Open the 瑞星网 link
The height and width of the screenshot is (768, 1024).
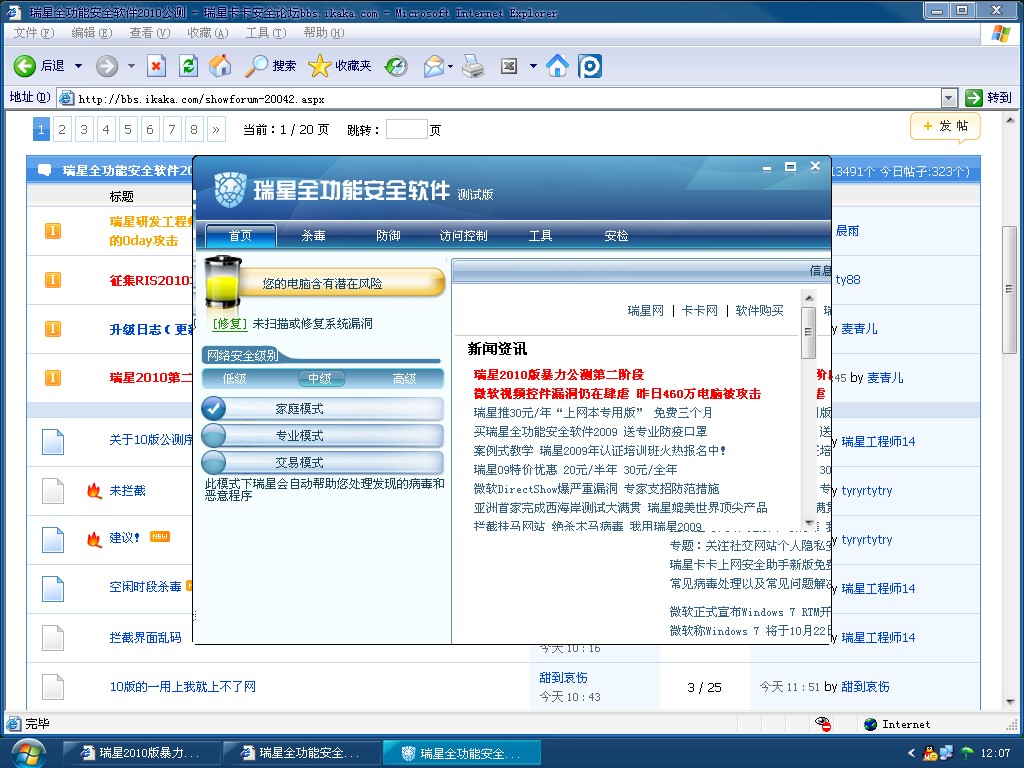[645, 311]
